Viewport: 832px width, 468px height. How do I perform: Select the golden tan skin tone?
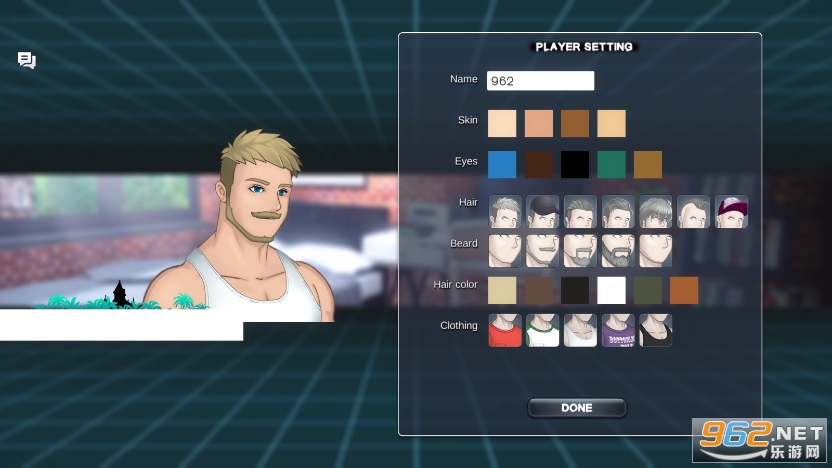(x=611, y=124)
